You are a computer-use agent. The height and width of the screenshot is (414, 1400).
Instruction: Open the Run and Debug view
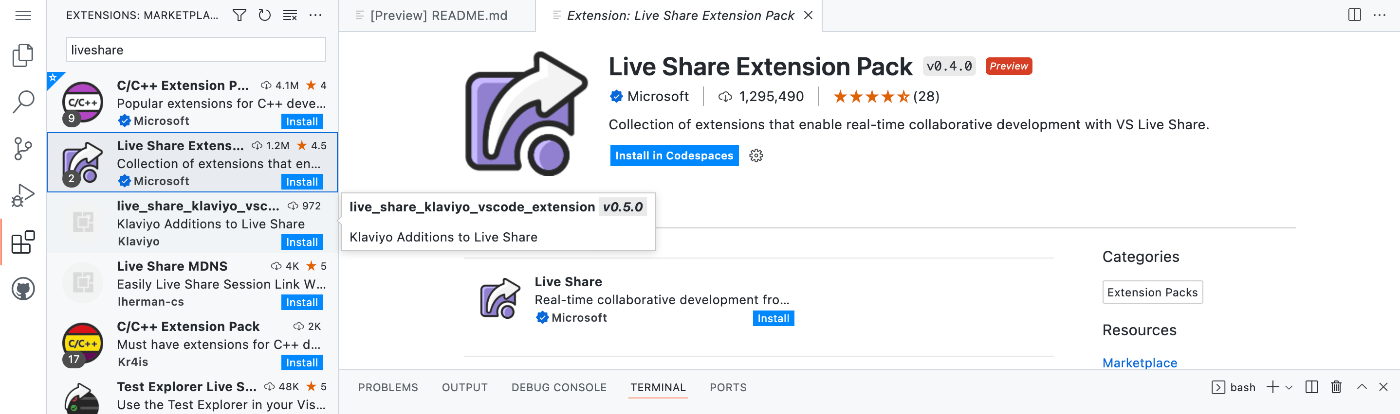(x=23, y=196)
